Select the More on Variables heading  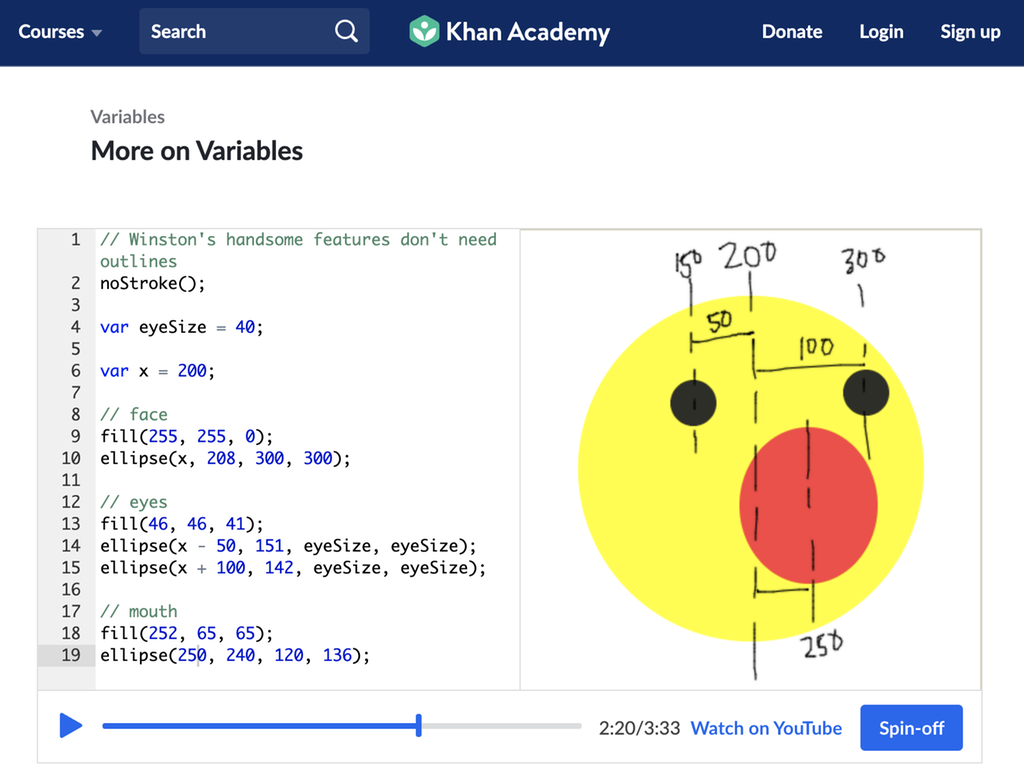[196, 151]
